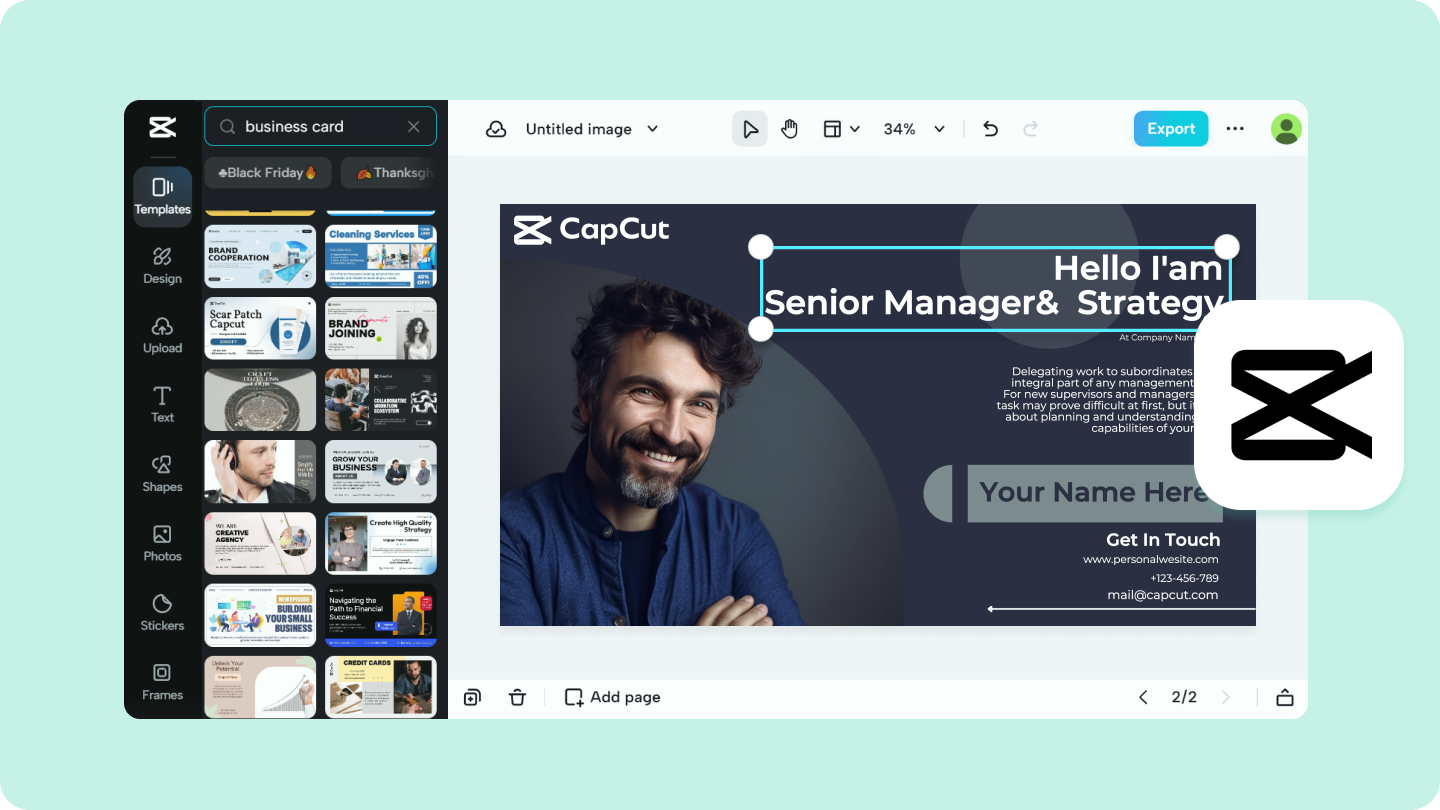Select the hand pan tool
The image size is (1440, 810).
[x=790, y=129]
